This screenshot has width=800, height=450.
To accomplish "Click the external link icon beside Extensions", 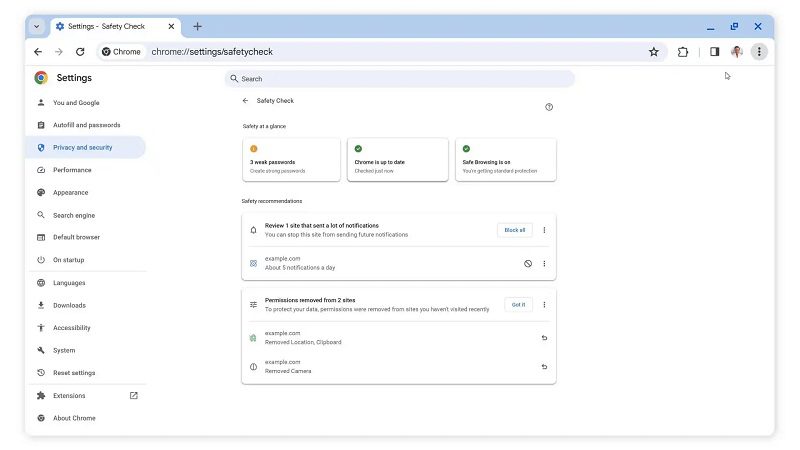I will [x=134, y=395].
